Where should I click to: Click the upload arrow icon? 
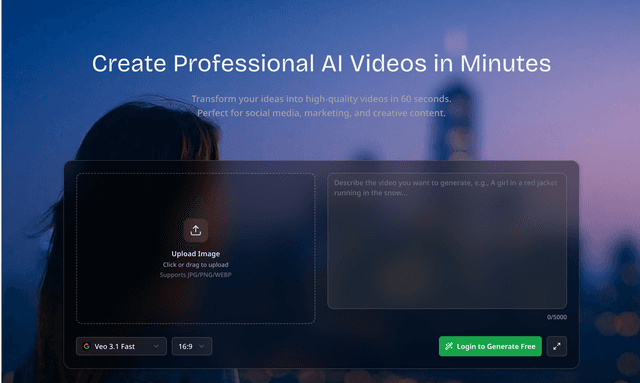pos(196,230)
